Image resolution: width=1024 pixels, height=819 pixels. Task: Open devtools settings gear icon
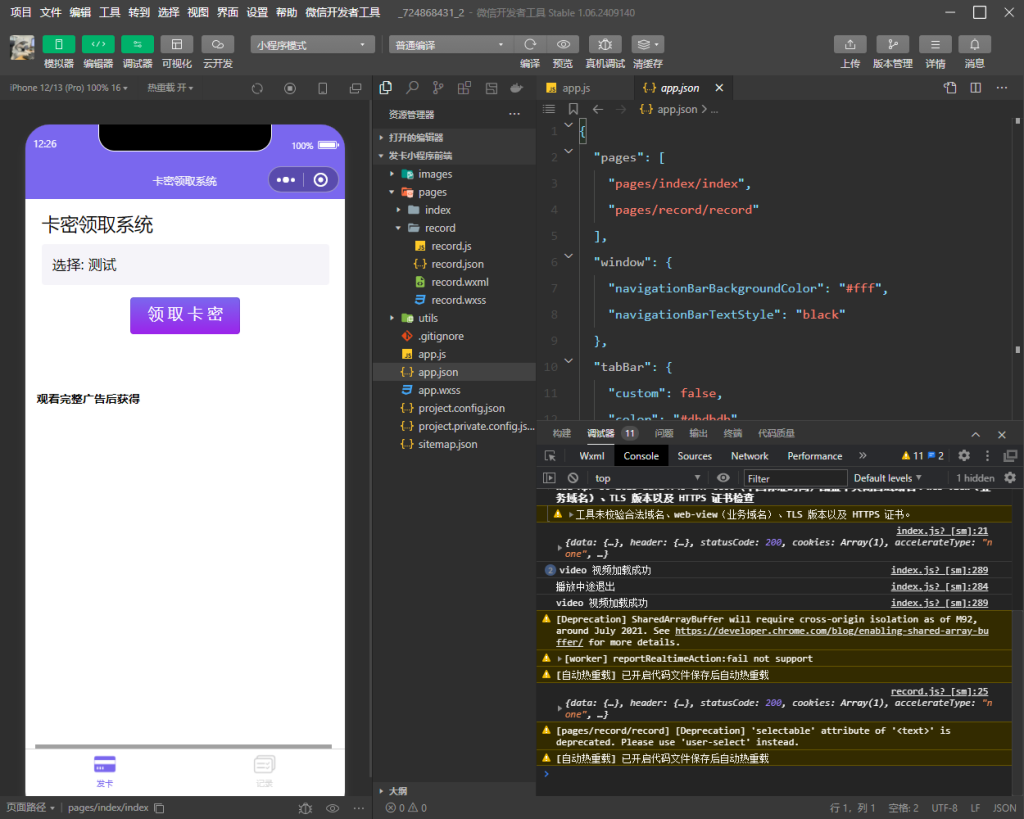tap(964, 456)
